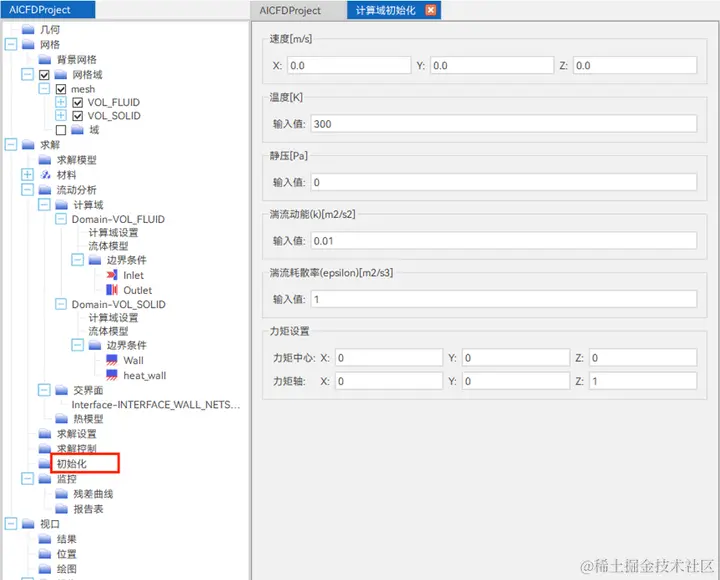Image resolution: width=720 pixels, height=580 pixels.
Task: Click the 热模型 folder icon
Action: 62,418
